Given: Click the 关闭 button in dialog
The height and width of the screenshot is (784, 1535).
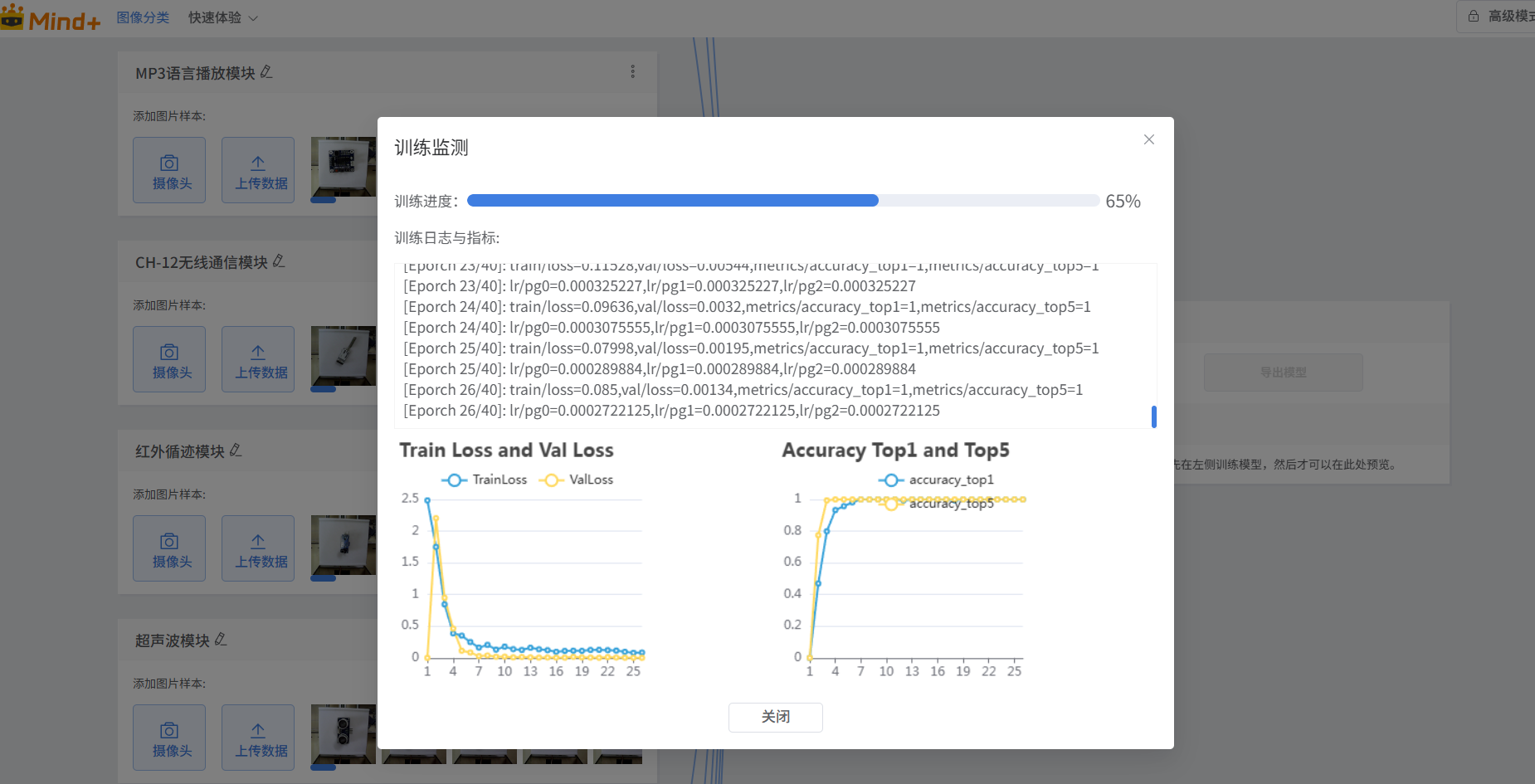Looking at the screenshot, I should point(775,717).
